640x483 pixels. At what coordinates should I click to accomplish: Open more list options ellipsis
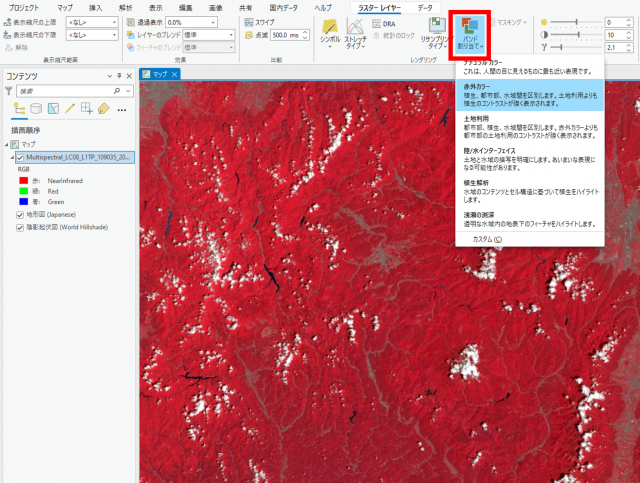click(122, 110)
